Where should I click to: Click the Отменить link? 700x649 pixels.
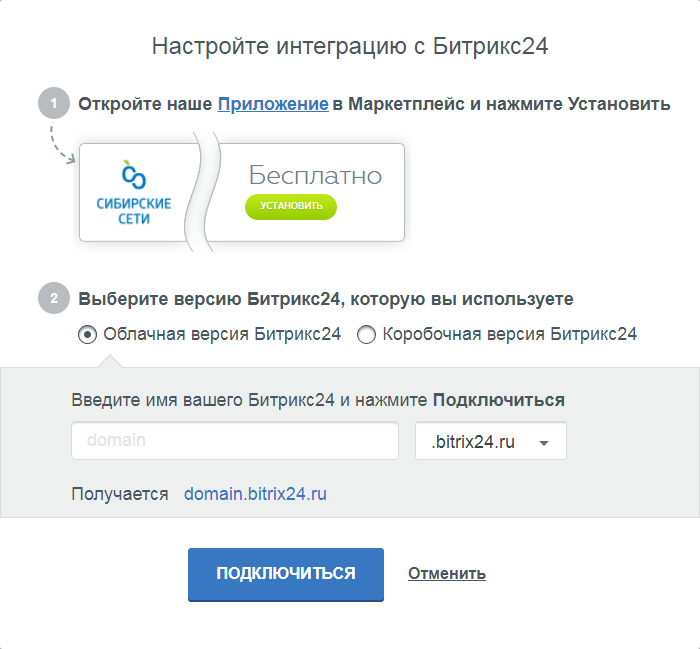(x=447, y=573)
